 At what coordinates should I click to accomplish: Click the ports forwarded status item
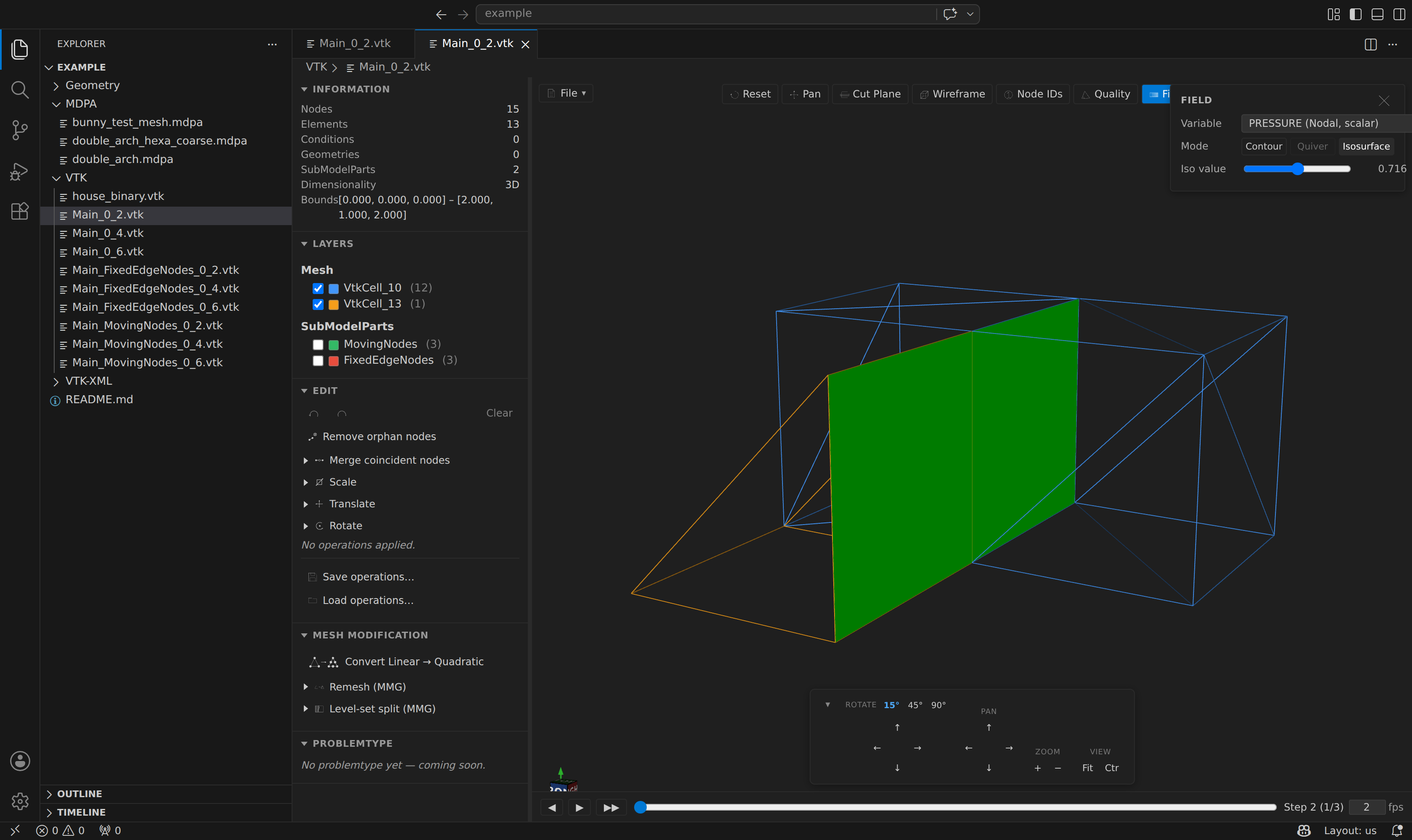[111, 830]
